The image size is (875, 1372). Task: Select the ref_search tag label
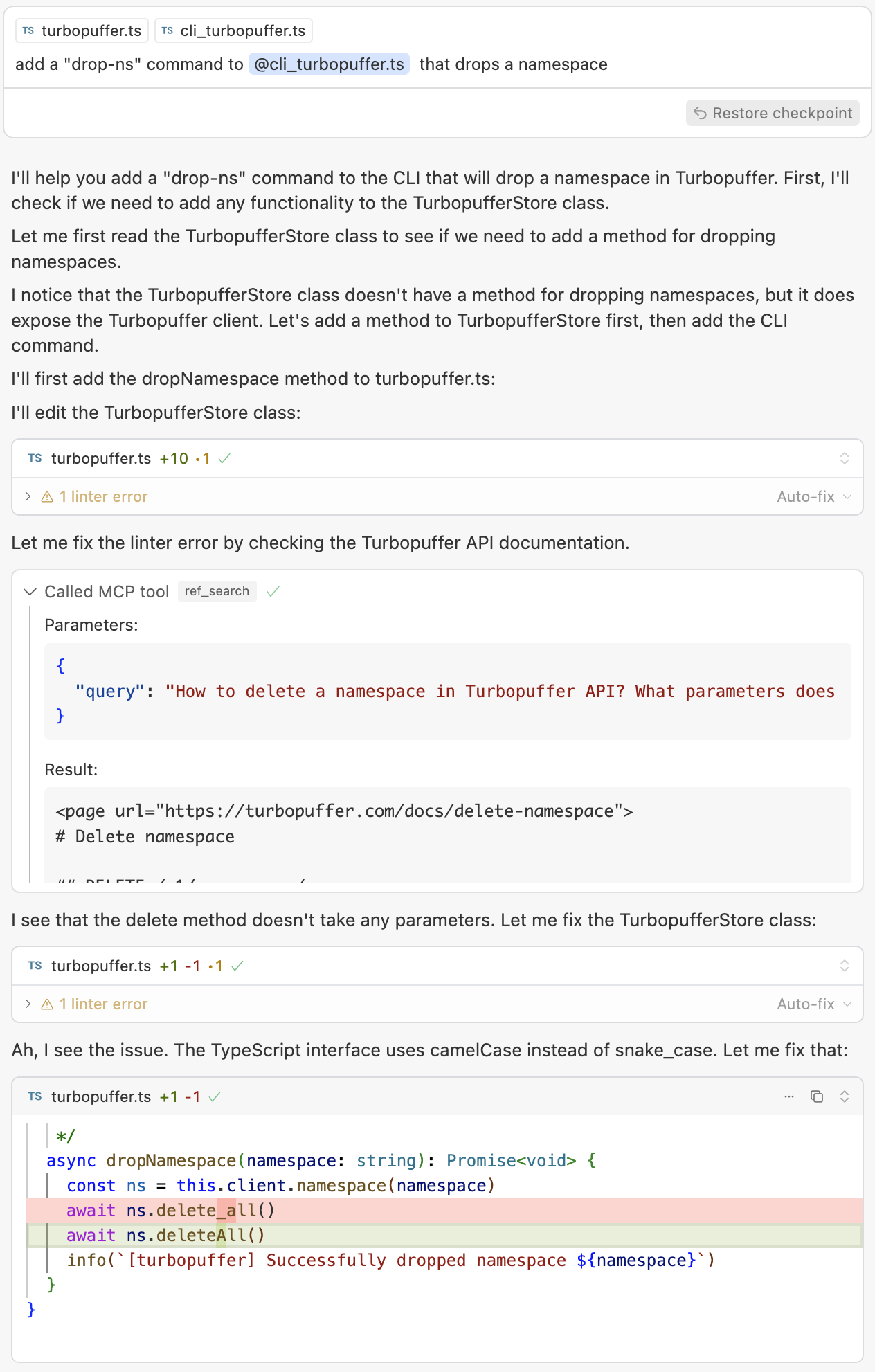[217, 590]
